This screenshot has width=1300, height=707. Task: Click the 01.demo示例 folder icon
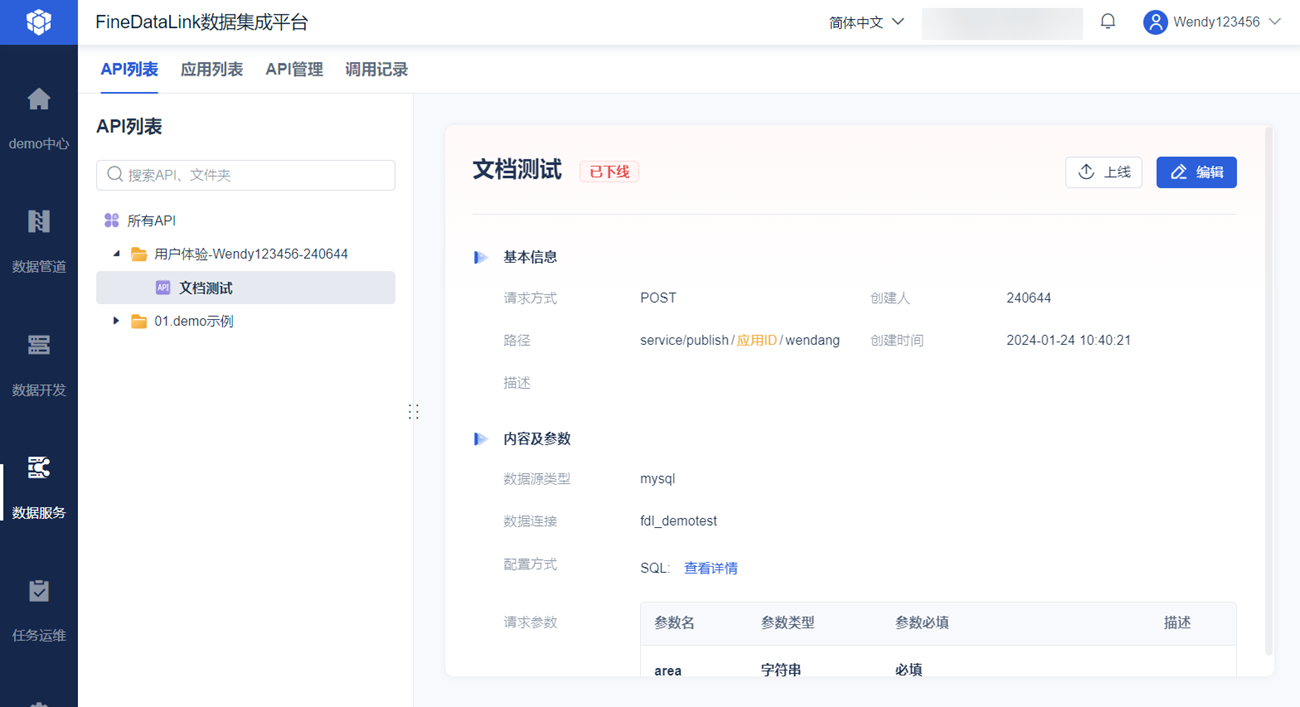point(139,321)
